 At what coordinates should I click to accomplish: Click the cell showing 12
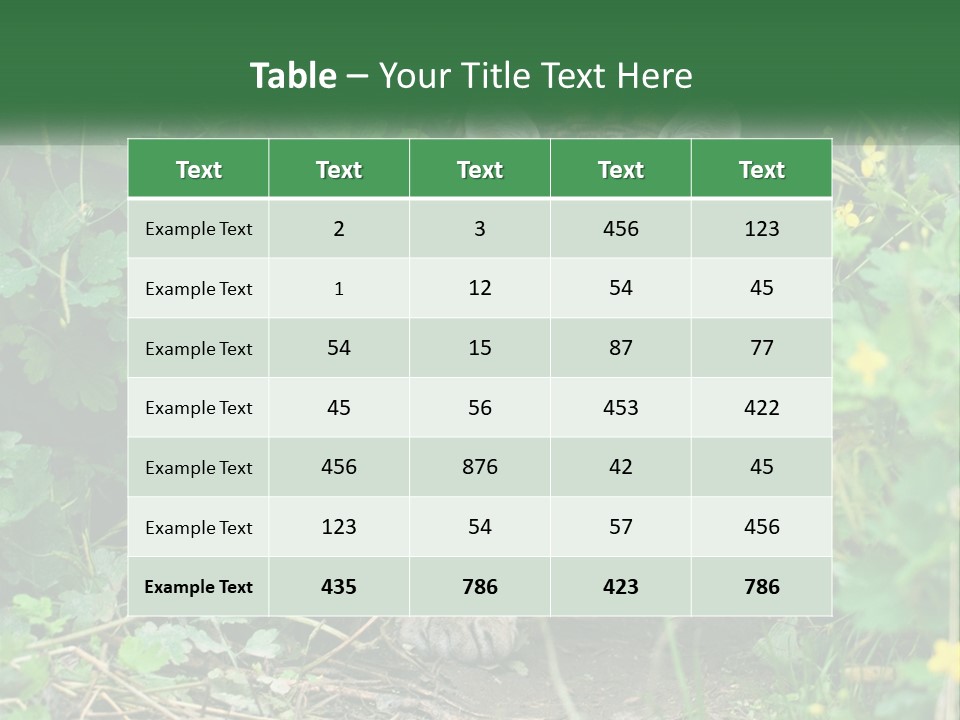point(480,288)
